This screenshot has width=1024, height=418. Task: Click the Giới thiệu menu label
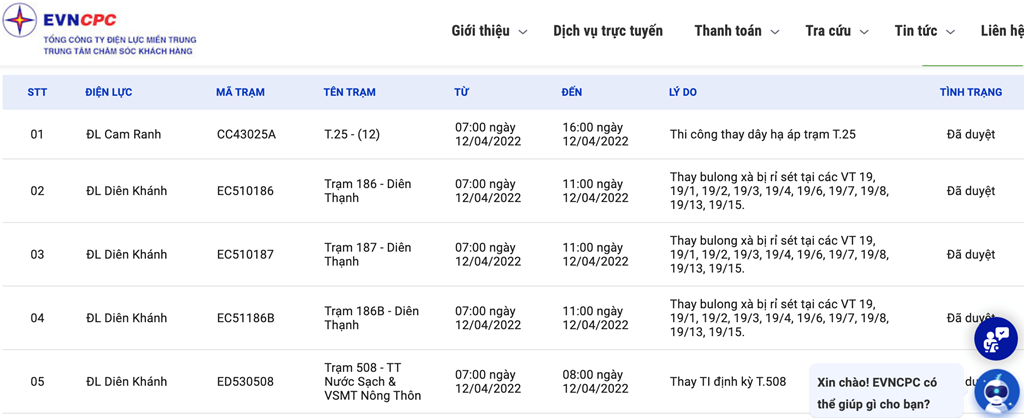(480, 31)
